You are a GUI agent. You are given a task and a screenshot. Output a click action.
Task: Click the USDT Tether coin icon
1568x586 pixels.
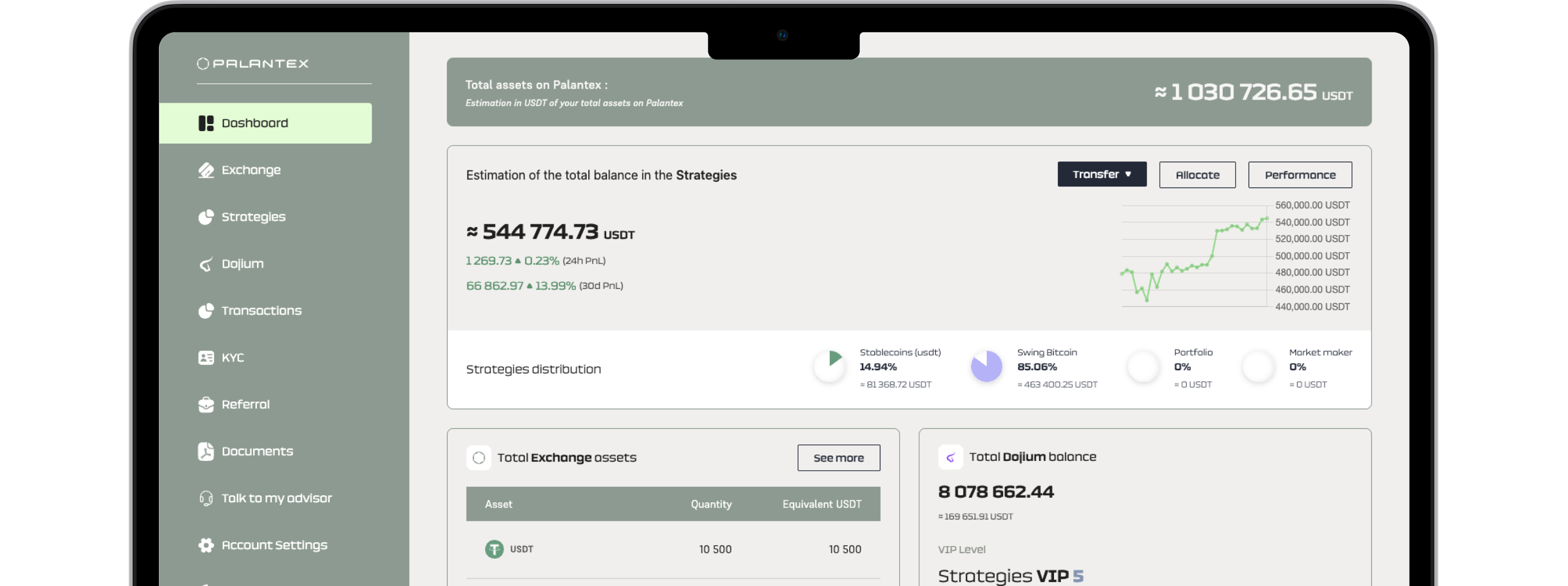point(494,549)
